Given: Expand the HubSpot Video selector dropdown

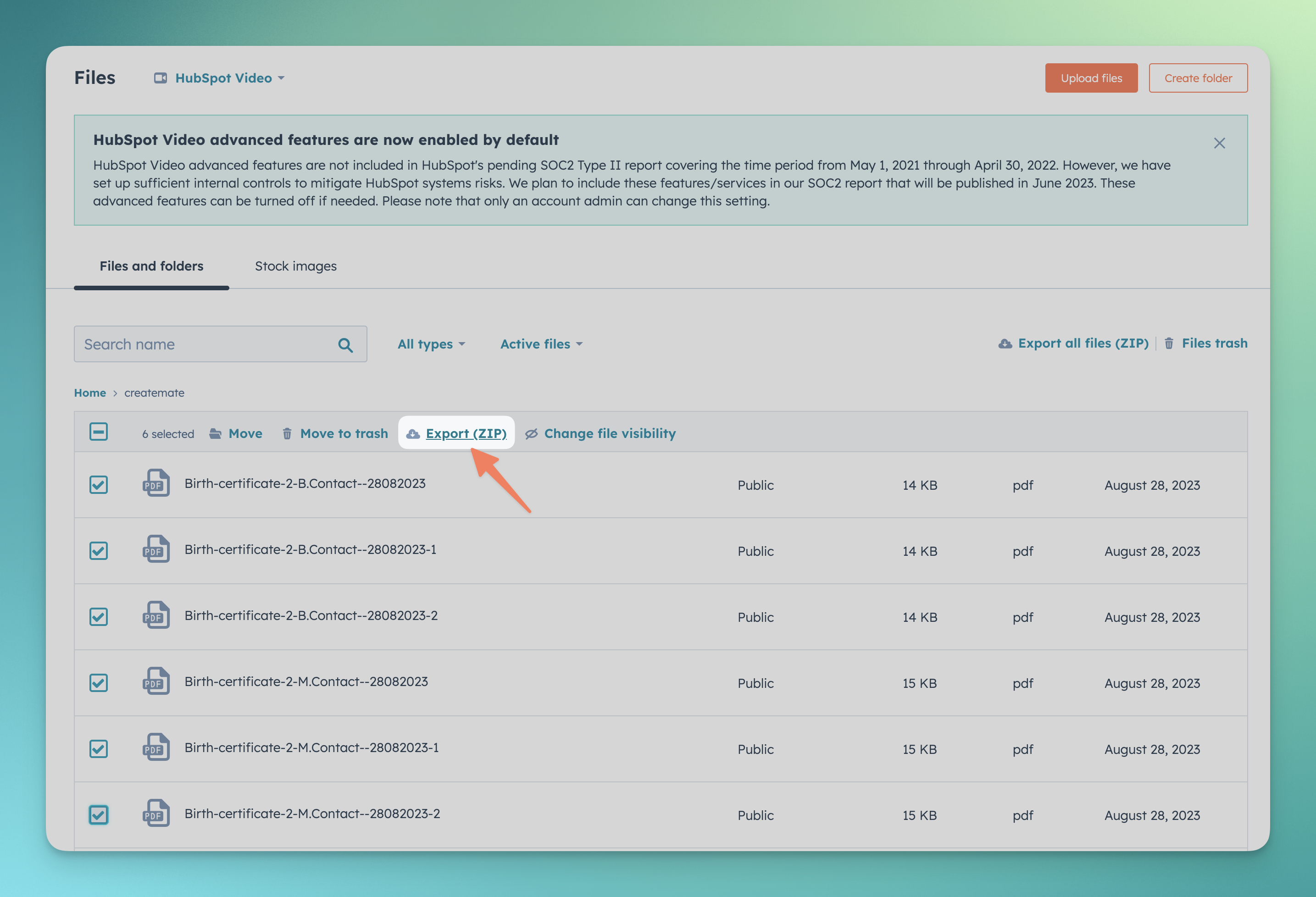Looking at the screenshot, I should (282, 78).
